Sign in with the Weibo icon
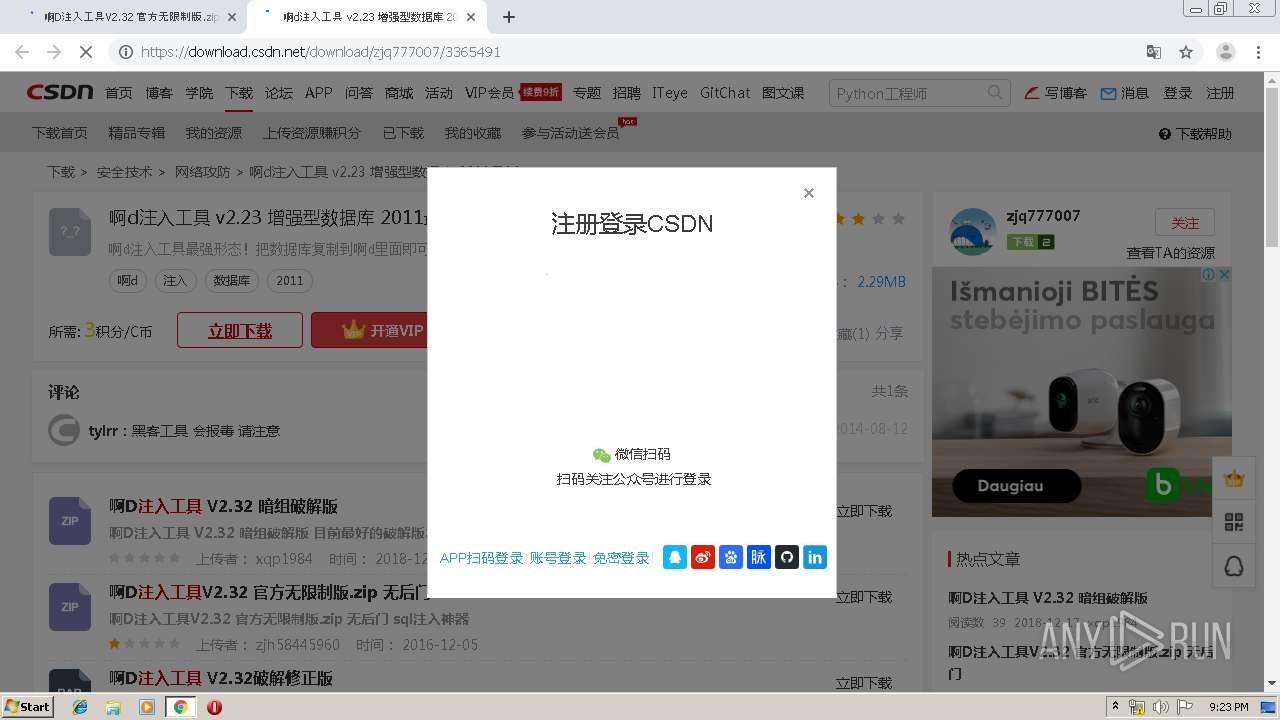 click(x=703, y=557)
